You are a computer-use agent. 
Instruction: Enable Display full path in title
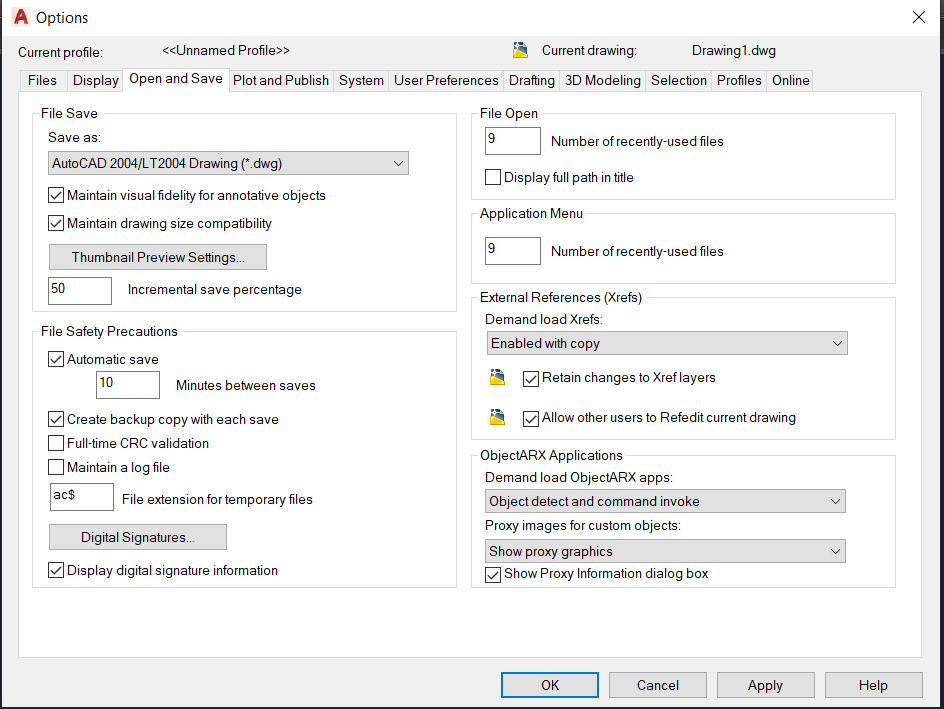pyautogui.click(x=493, y=177)
